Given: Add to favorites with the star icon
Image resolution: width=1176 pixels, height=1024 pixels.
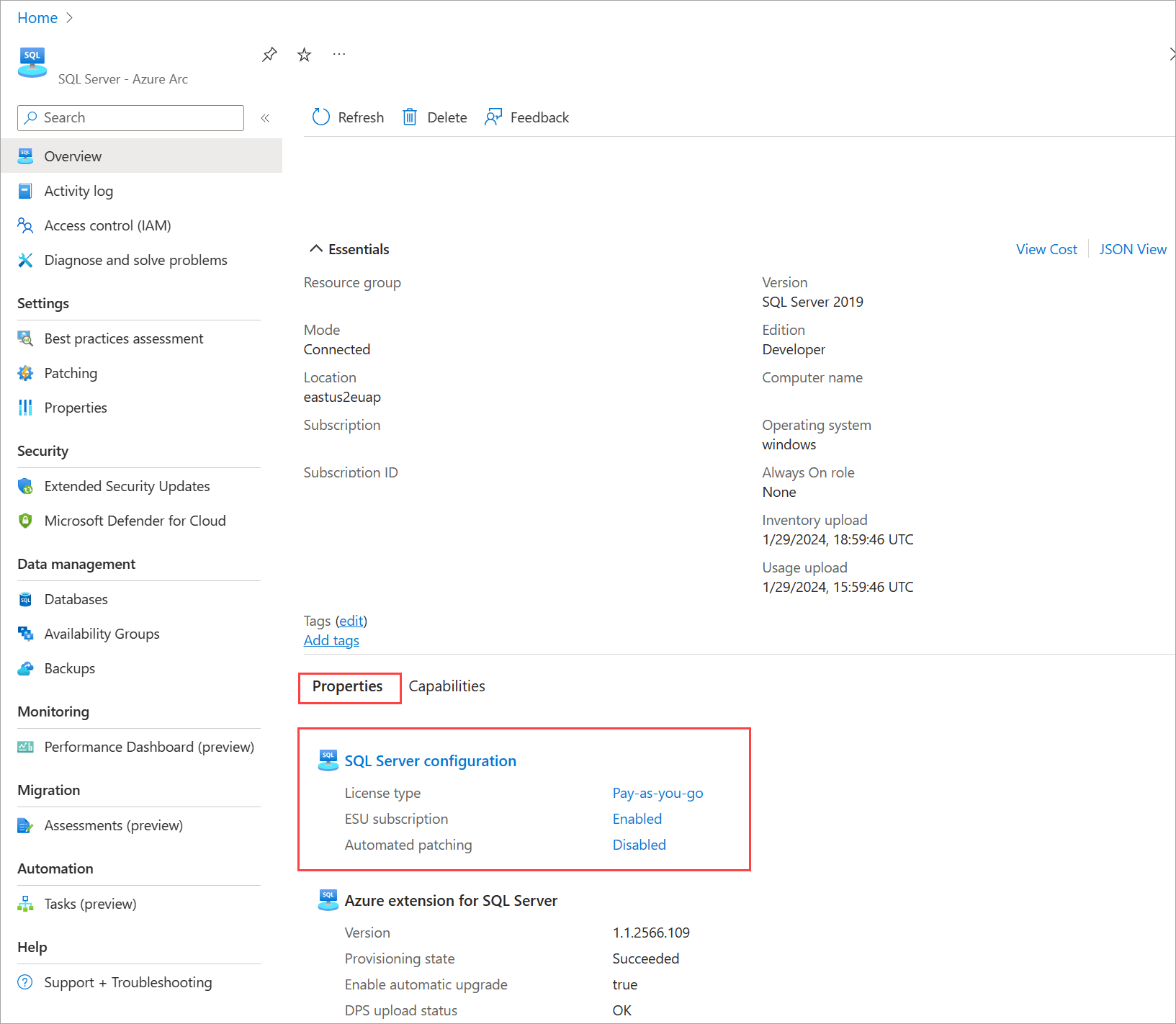Looking at the screenshot, I should click(304, 54).
